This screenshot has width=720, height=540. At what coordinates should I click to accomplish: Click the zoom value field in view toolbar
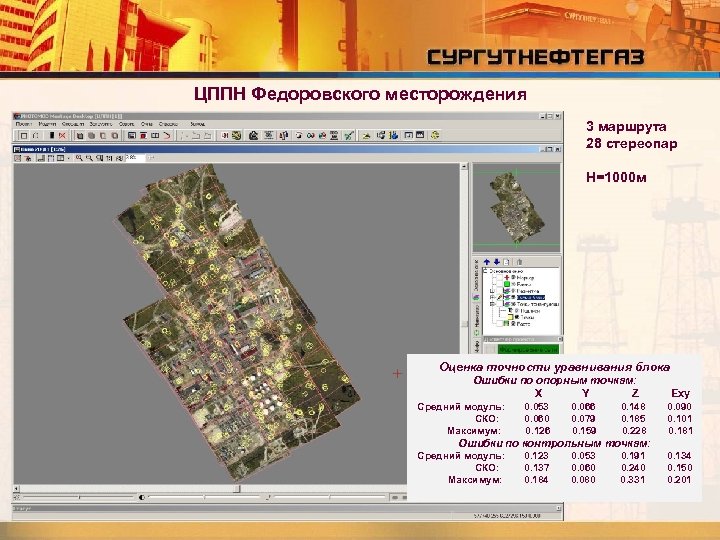pyautogui.click(x=135, y=157)
